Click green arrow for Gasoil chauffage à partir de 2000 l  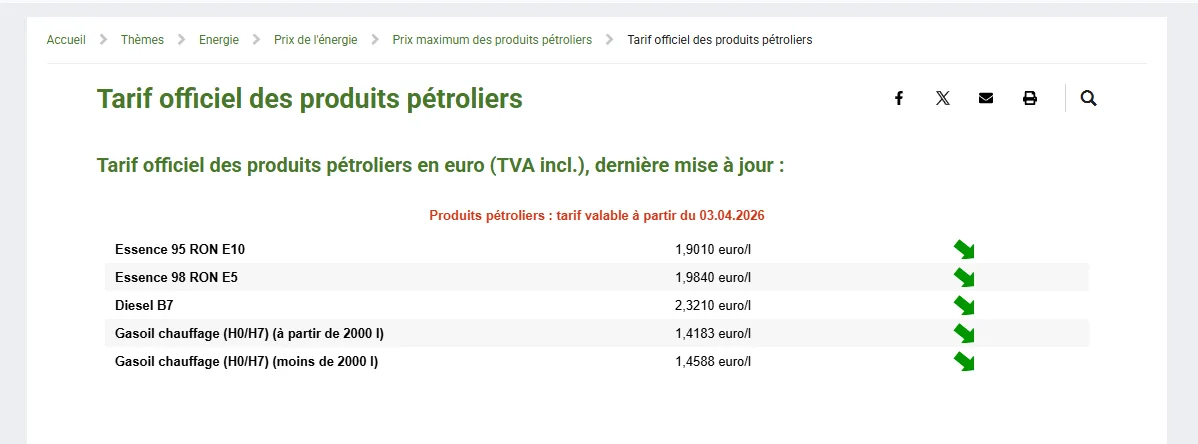(x=964, y=333)
